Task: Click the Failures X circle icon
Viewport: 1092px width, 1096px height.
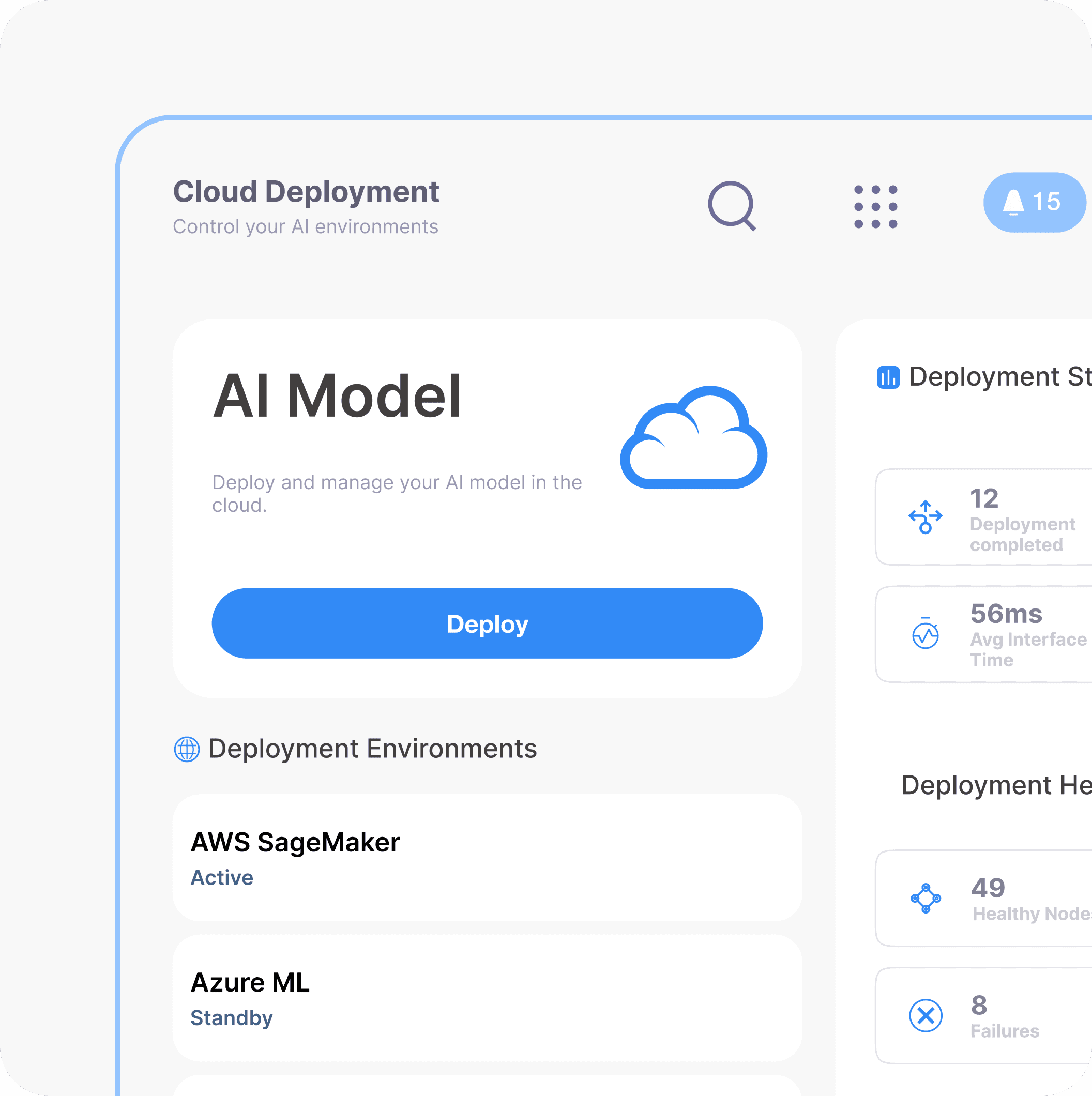Action: [925, 1015]
